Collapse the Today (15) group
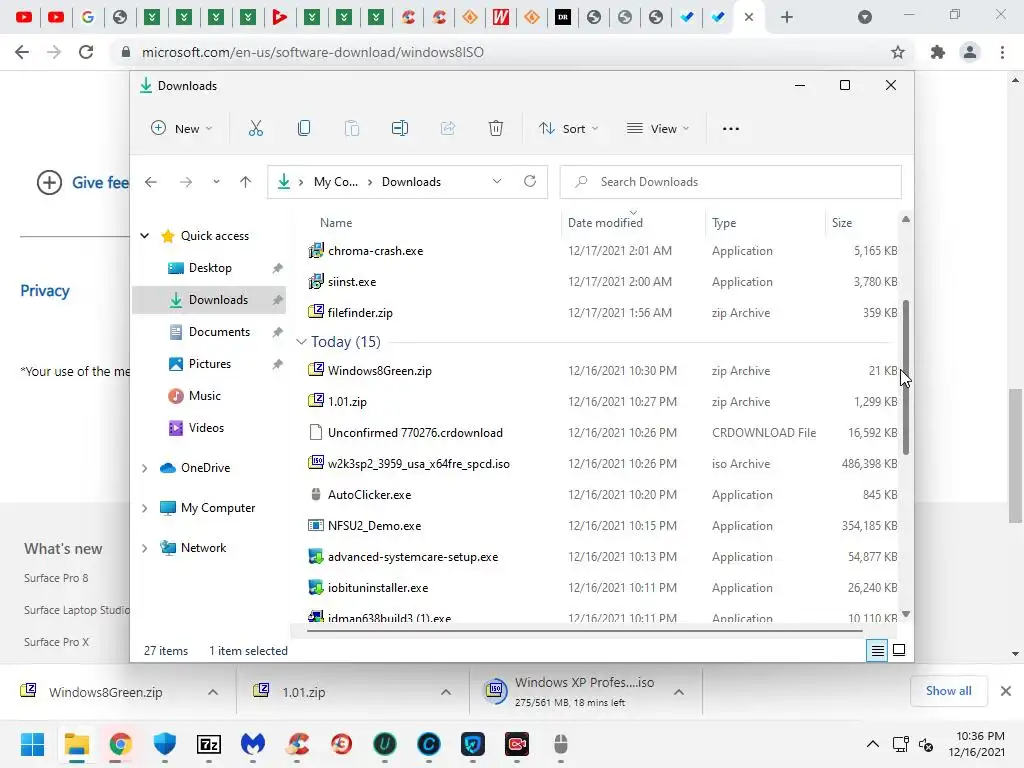The image size is (1024, 768). [x=301, y=342]
